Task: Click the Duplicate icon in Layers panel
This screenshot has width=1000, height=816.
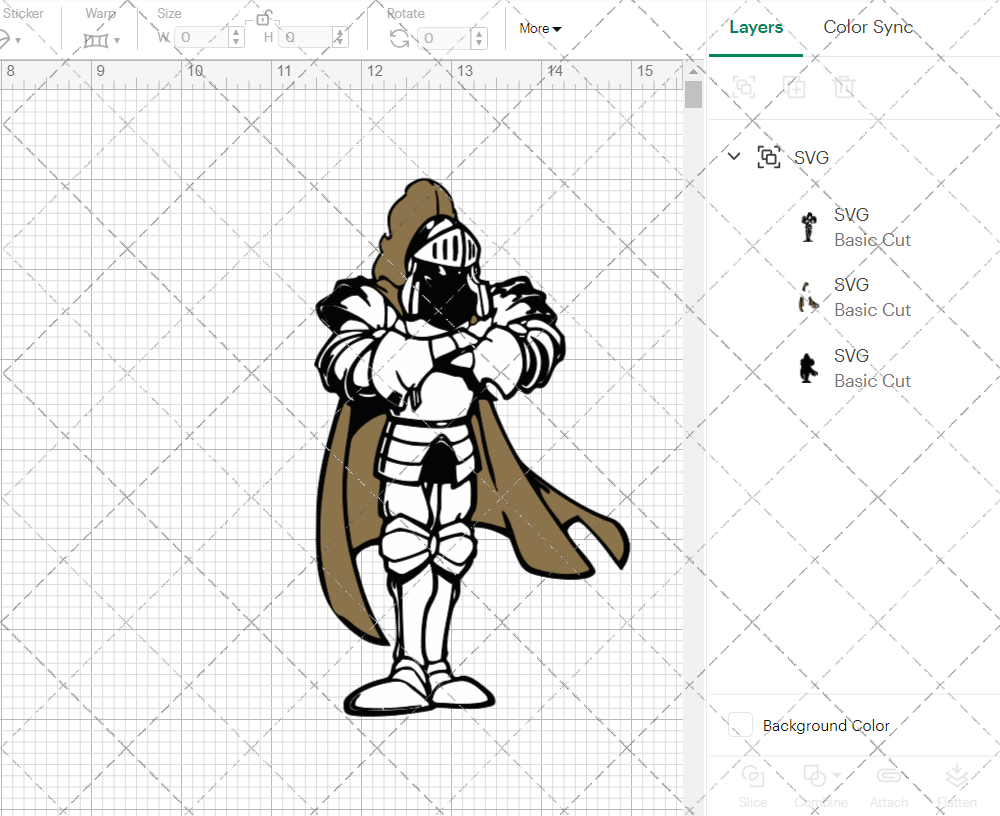Action: click(x=794, y=87)
